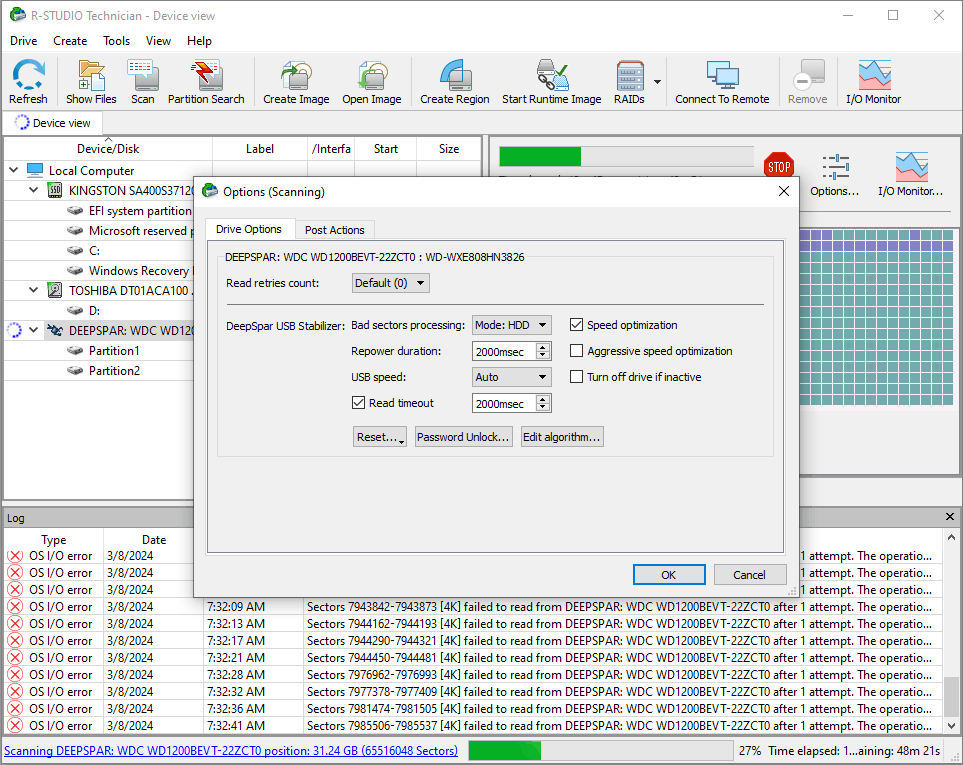The image size is (963, 765).
Task: Select the C: volume icon
Action: point(75,250)
